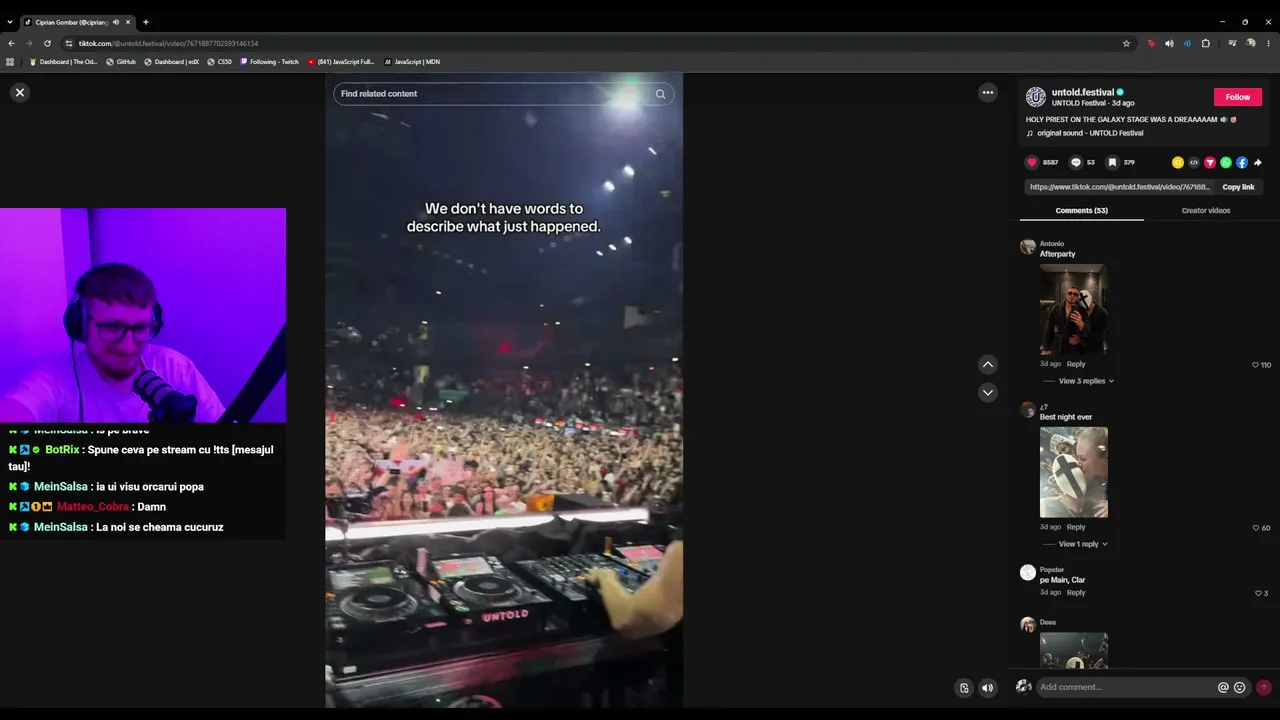Open original sound - UNTOLD Festival link

click(x=1090, y=133)
